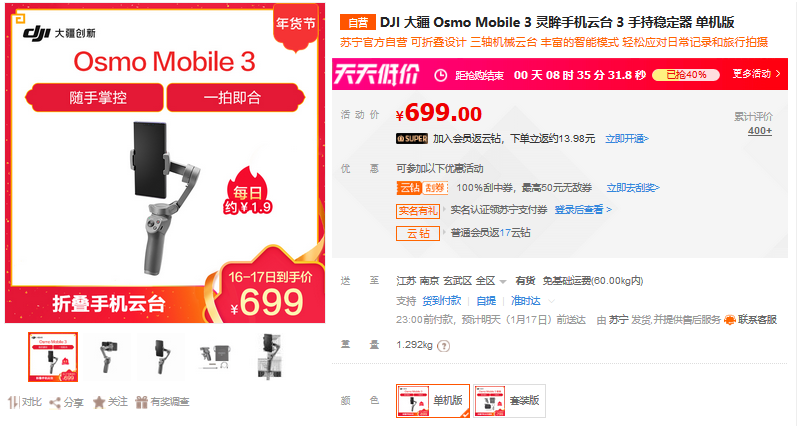Open the 400+ cumulative reviews link

[760, 131]
